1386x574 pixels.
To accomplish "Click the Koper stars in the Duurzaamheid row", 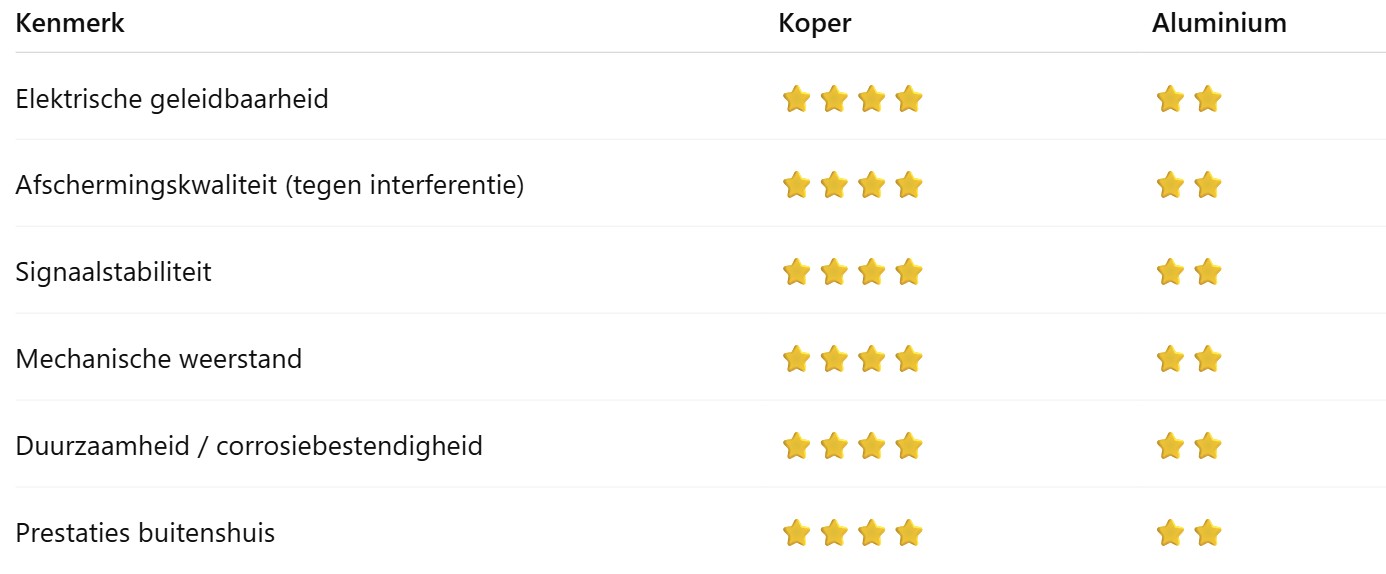I will tap(852, 446).
